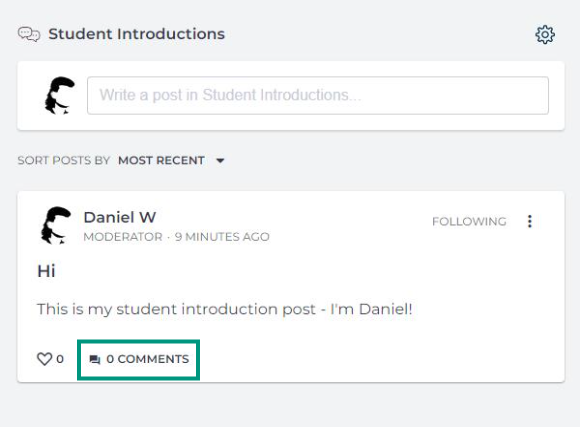
Task: Open the 'MOST RECENT' sort dropdown
Action: point(161,160)
